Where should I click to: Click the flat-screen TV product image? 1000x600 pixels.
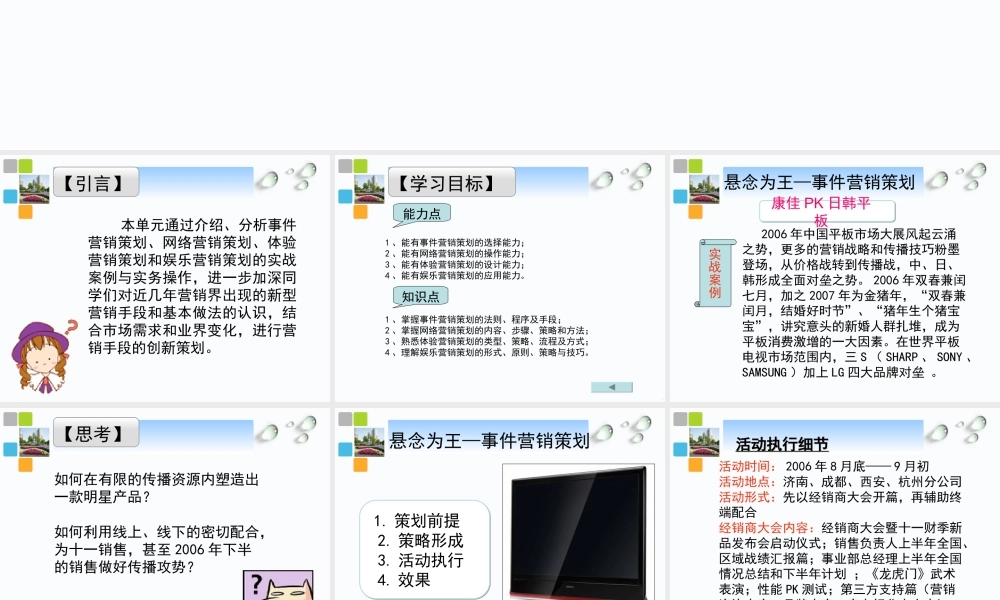coord(577,530)
